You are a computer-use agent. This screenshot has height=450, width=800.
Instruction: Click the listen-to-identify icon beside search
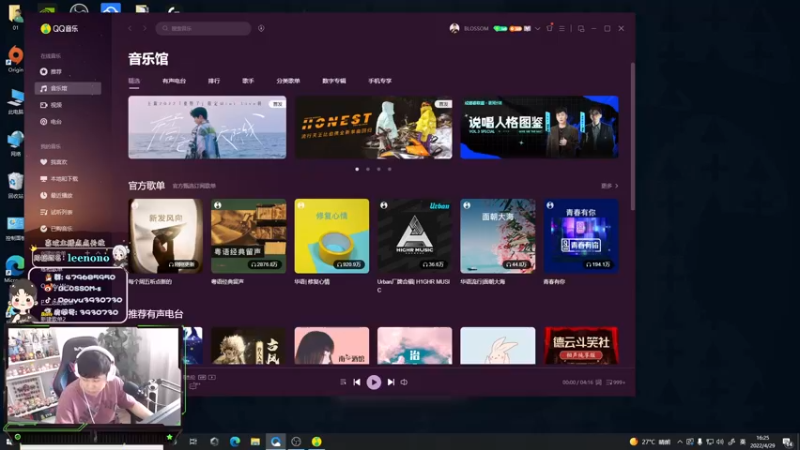click(261, 29)
